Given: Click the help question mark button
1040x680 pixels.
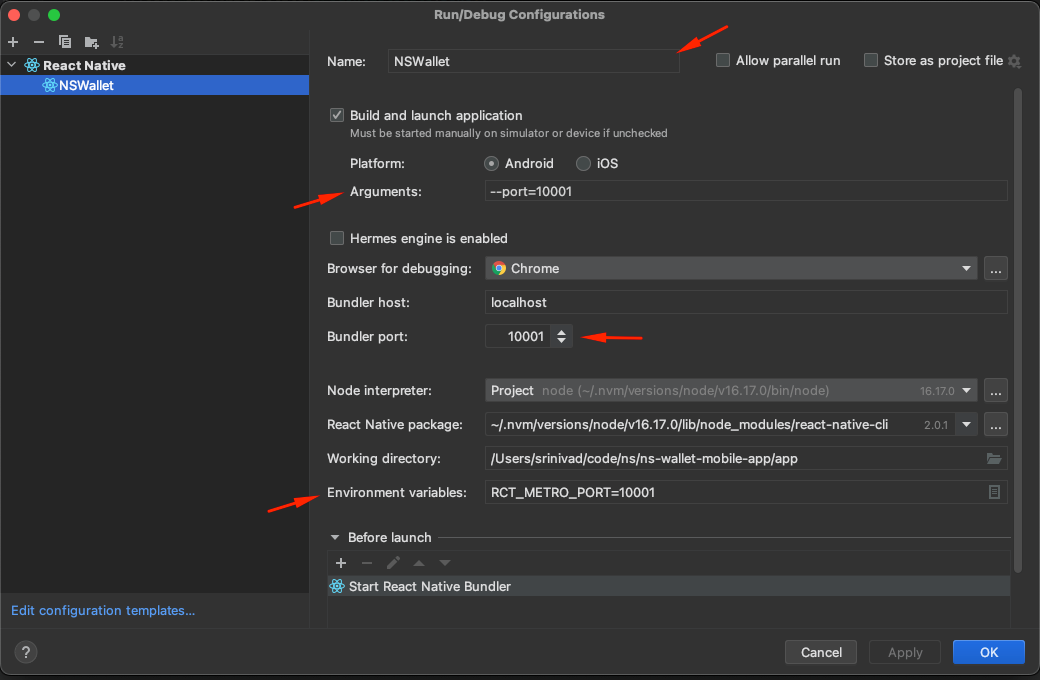Looking at the screenshot, I should [27, 652].
